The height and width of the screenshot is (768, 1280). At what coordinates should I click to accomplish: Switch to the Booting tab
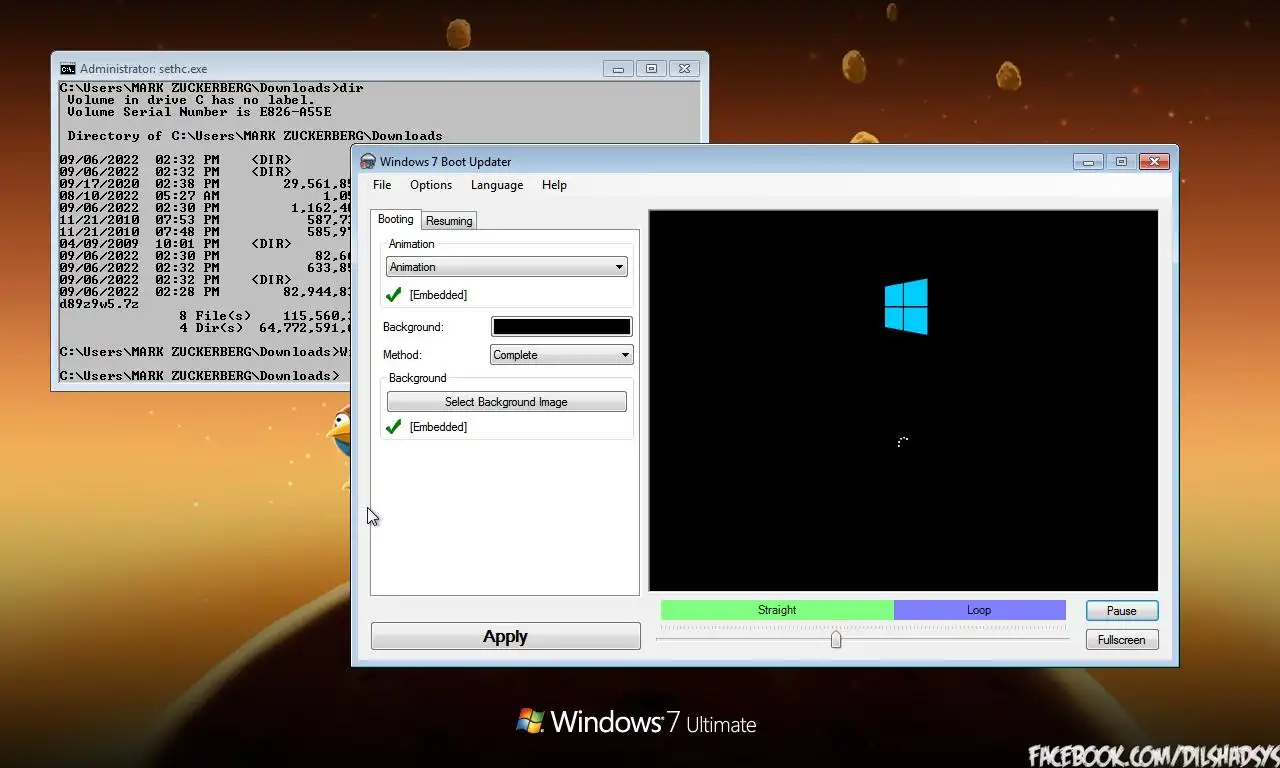395,219
